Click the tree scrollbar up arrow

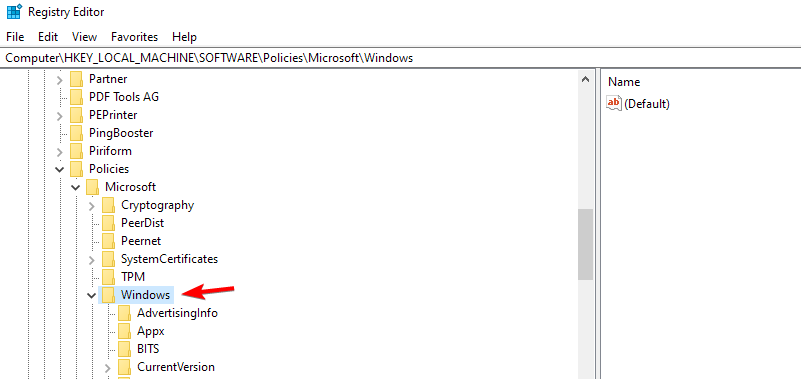tap(585, 79)
